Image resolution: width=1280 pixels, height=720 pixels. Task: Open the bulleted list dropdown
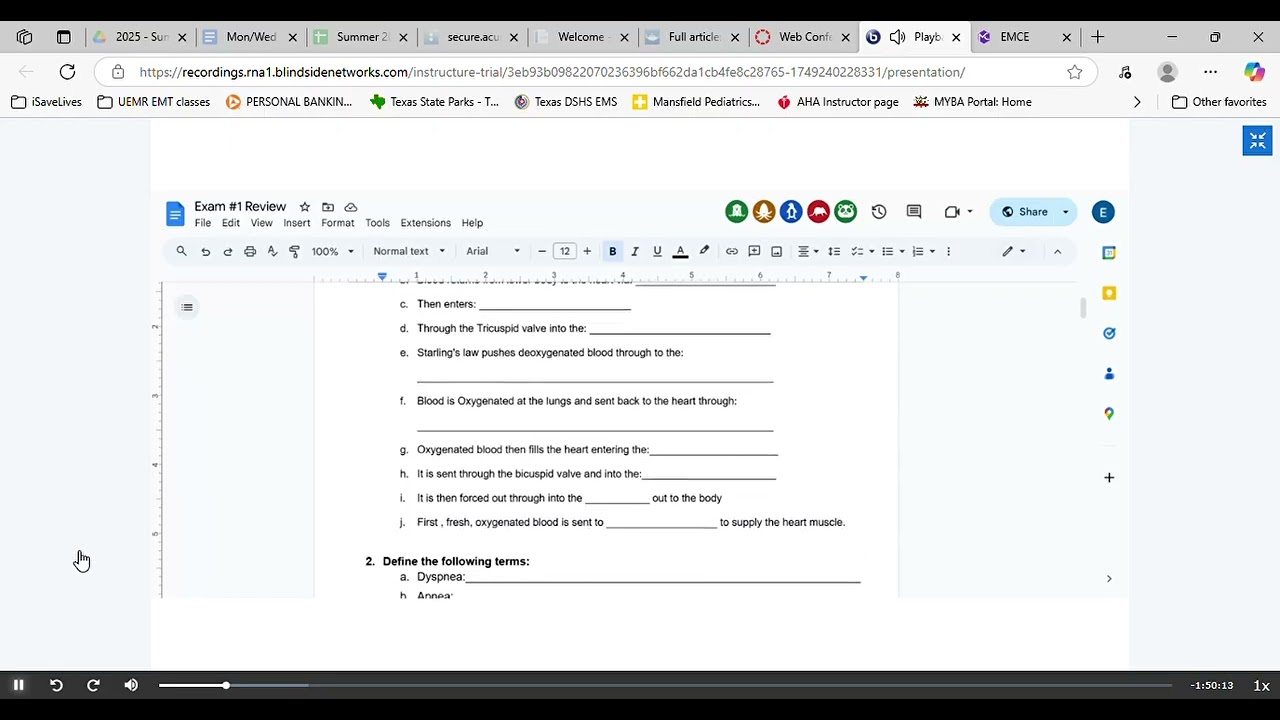click(x=893, y=251)
